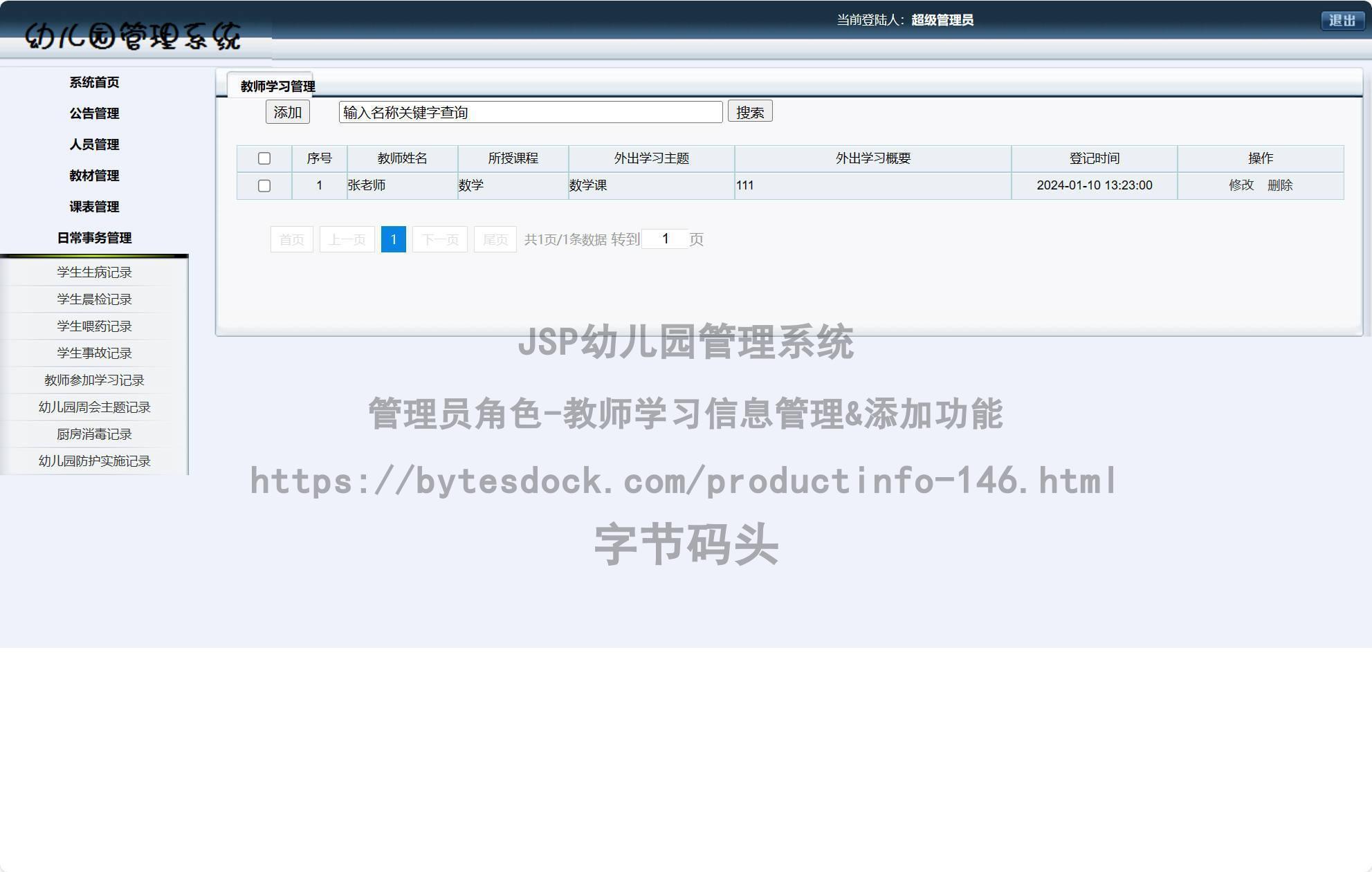Check the select-all checkbox in table header
1372x872 pixels.
tap(264, 158)
